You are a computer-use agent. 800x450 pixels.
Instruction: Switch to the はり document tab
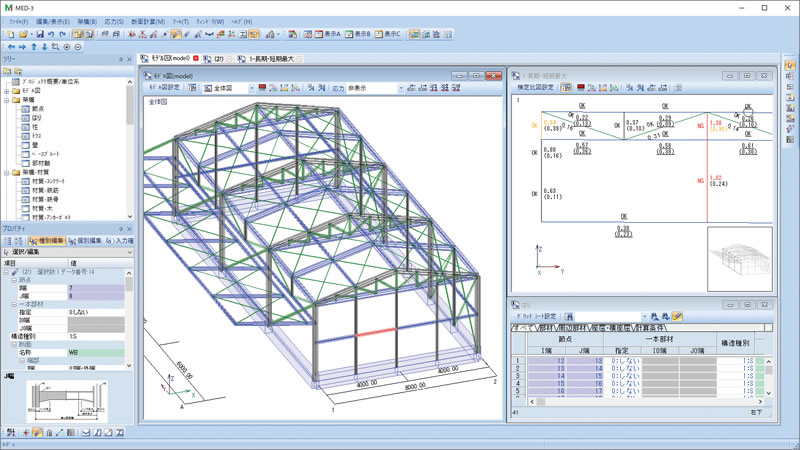218,59
